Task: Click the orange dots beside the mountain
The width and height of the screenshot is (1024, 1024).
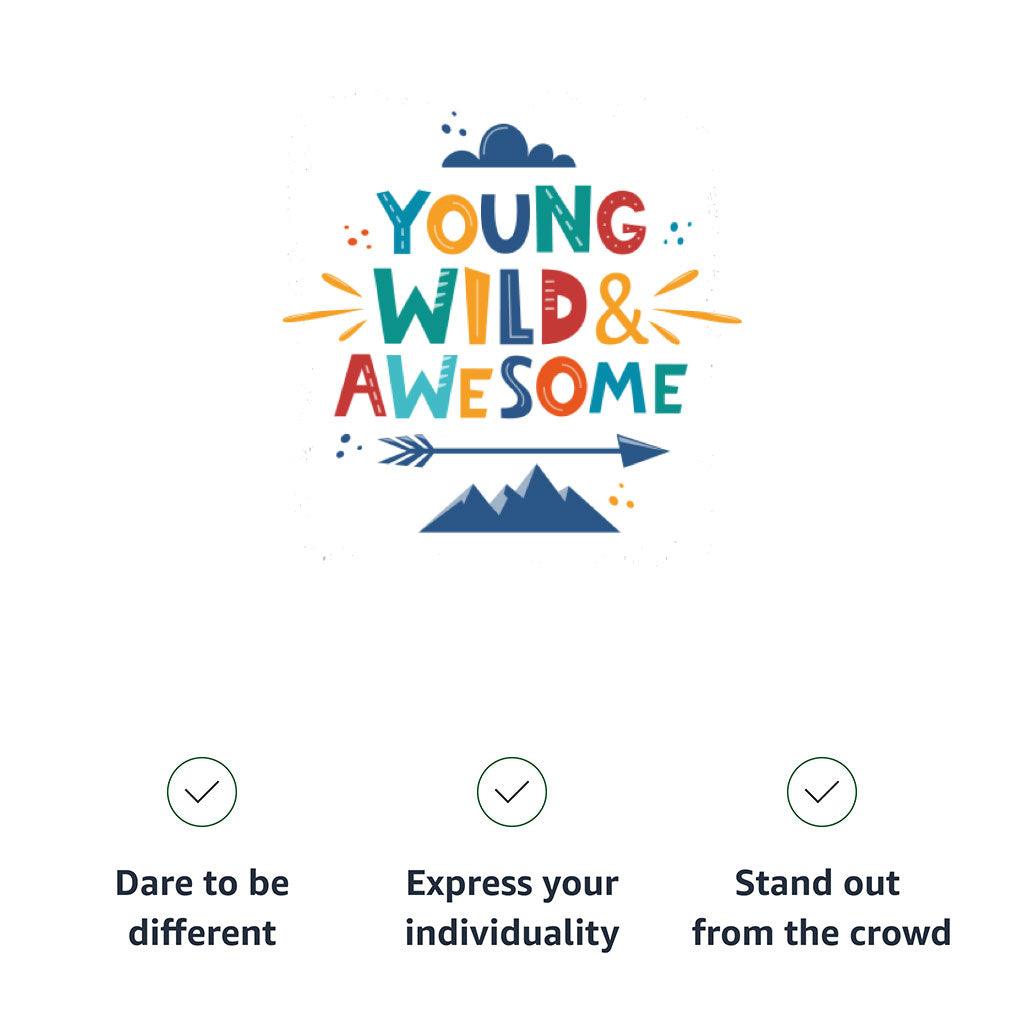Action: 622,495
